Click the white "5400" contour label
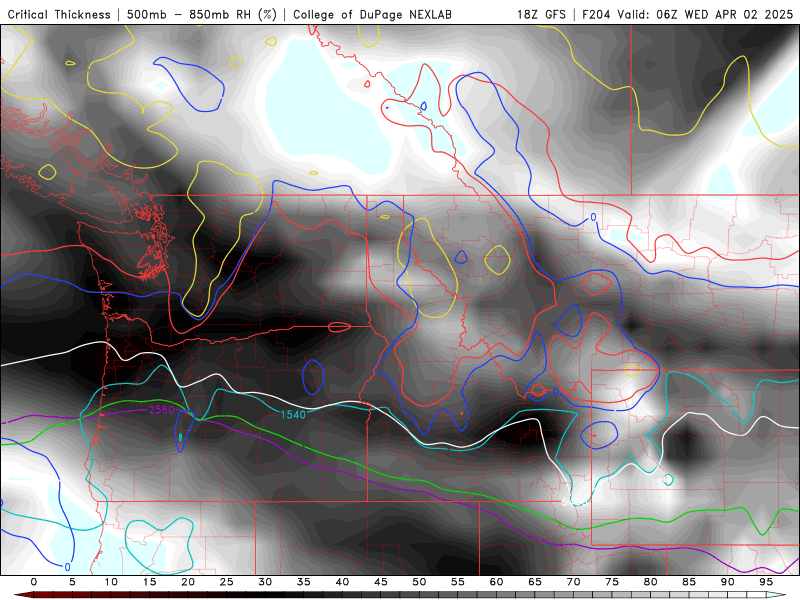 (574, 502)
